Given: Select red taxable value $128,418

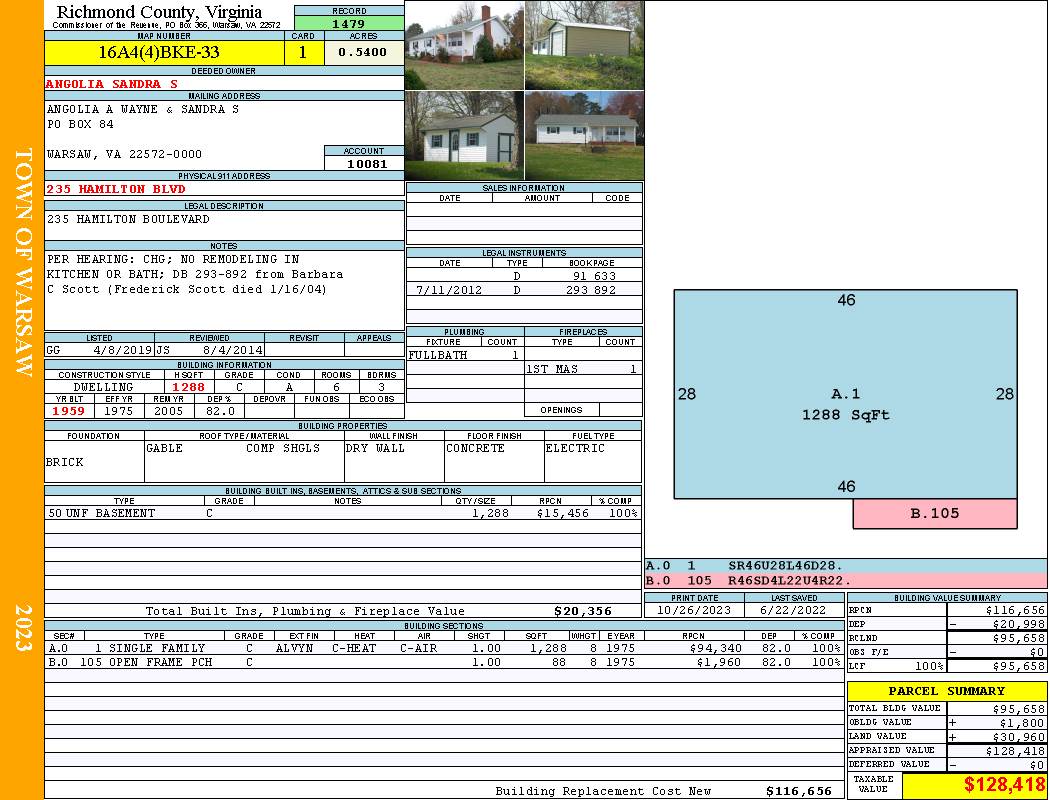Looking at the screenshot, I should coord(1004,785).
